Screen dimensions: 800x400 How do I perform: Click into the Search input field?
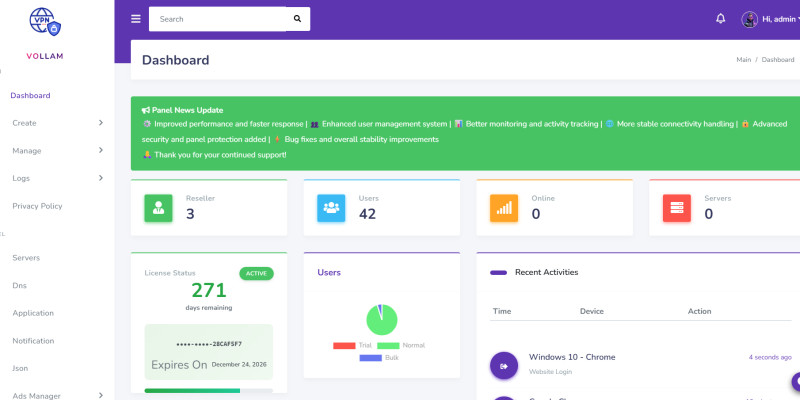[x=216, y=19]
